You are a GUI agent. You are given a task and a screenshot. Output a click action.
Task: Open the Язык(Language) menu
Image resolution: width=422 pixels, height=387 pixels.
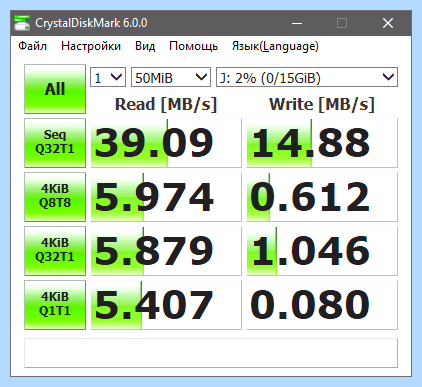275,46
